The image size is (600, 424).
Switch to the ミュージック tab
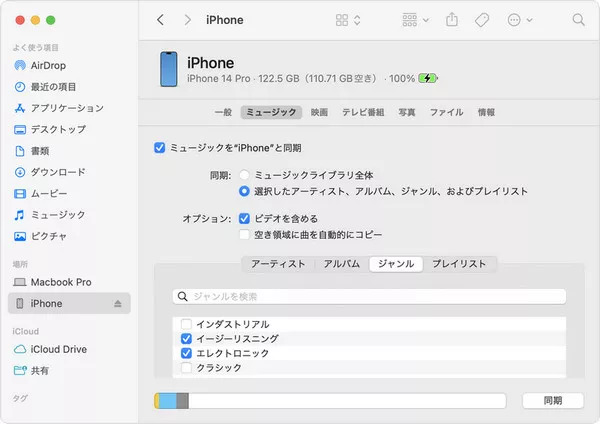click(271, 112)
